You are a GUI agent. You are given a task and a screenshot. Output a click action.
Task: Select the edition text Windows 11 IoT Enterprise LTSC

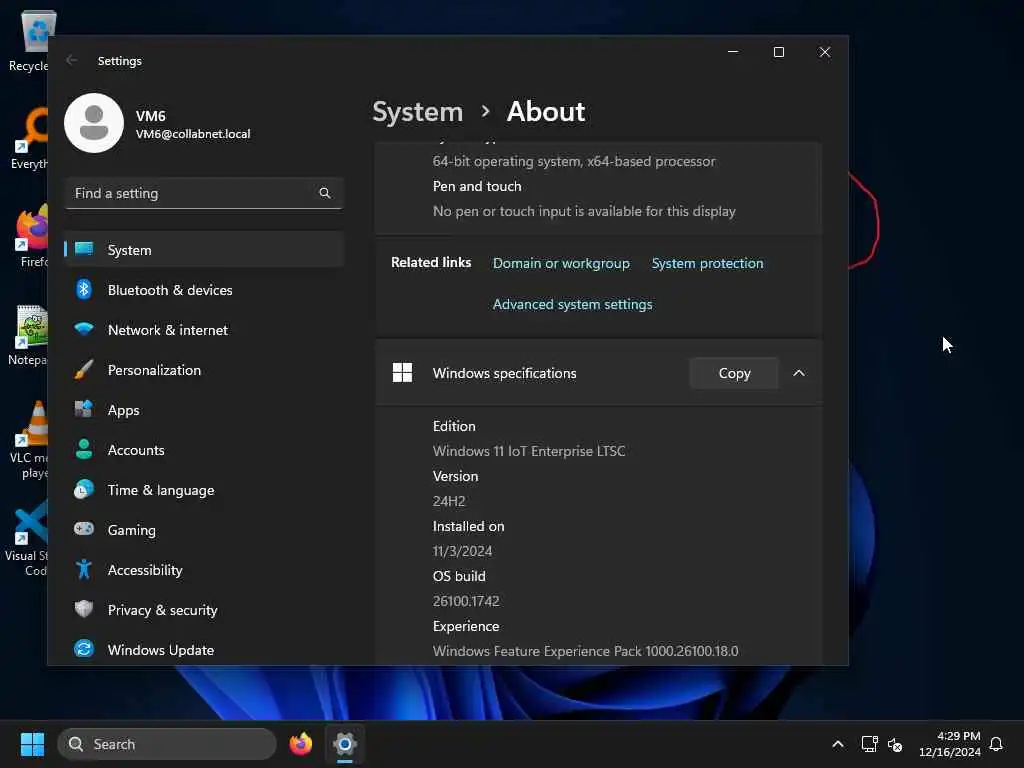(529, 451)
